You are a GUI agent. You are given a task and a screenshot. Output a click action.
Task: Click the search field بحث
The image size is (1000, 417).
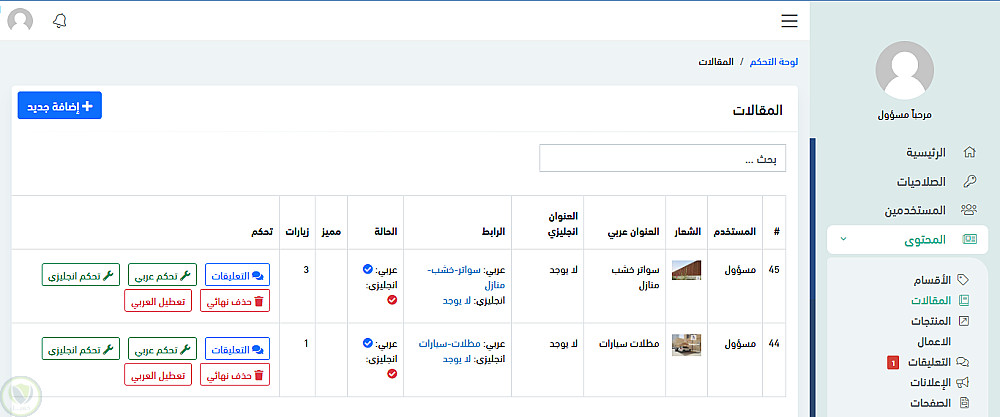tap(662, 159)
